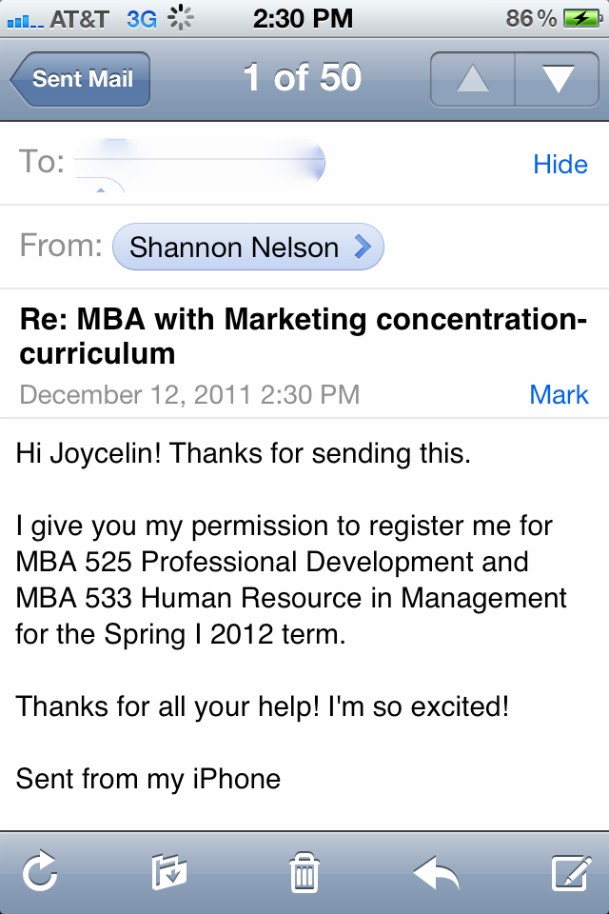Tap the email subject line
609x914 pixels.
point(303,336)
